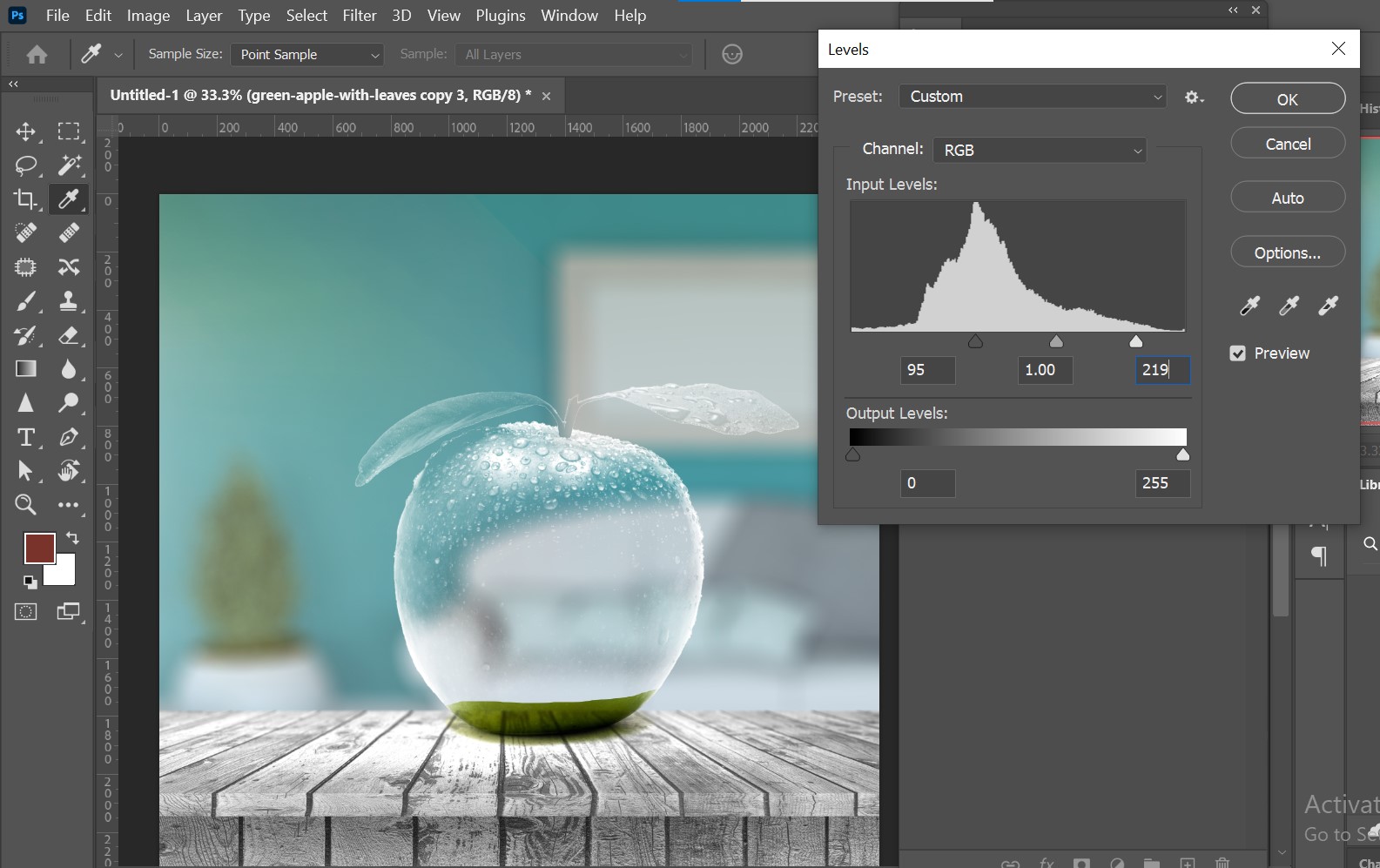
Task: Click the gray point eyedropper in Levels
Action: (1289, 306)
